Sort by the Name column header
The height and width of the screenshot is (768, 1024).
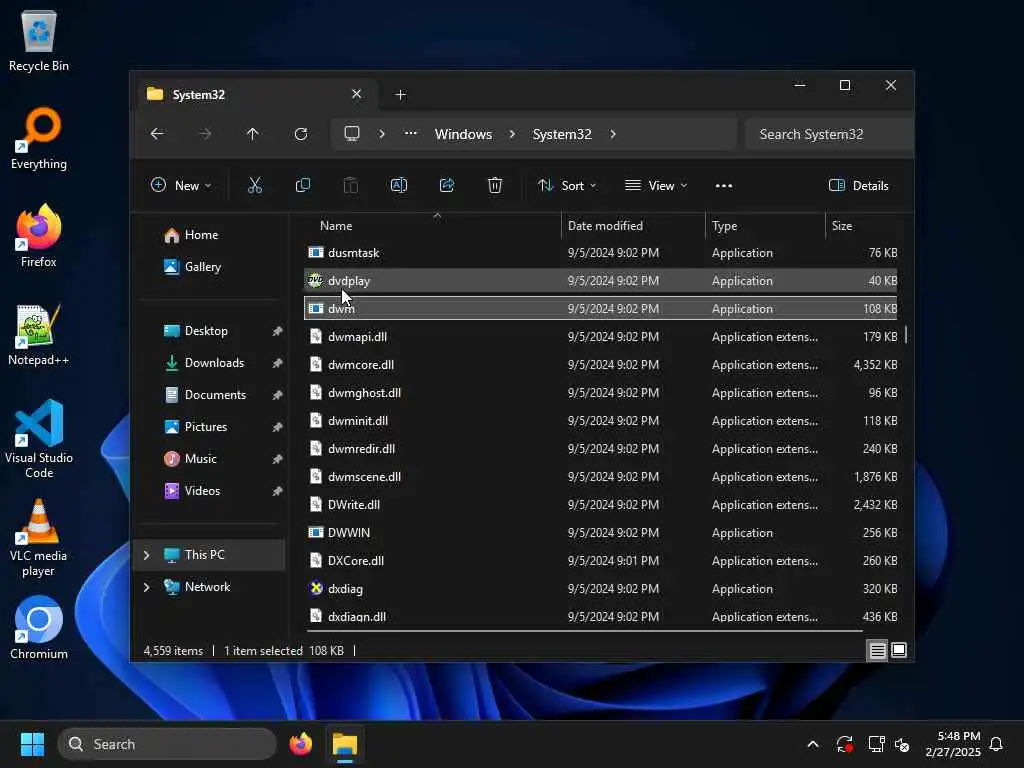click(x=431, y=226)
